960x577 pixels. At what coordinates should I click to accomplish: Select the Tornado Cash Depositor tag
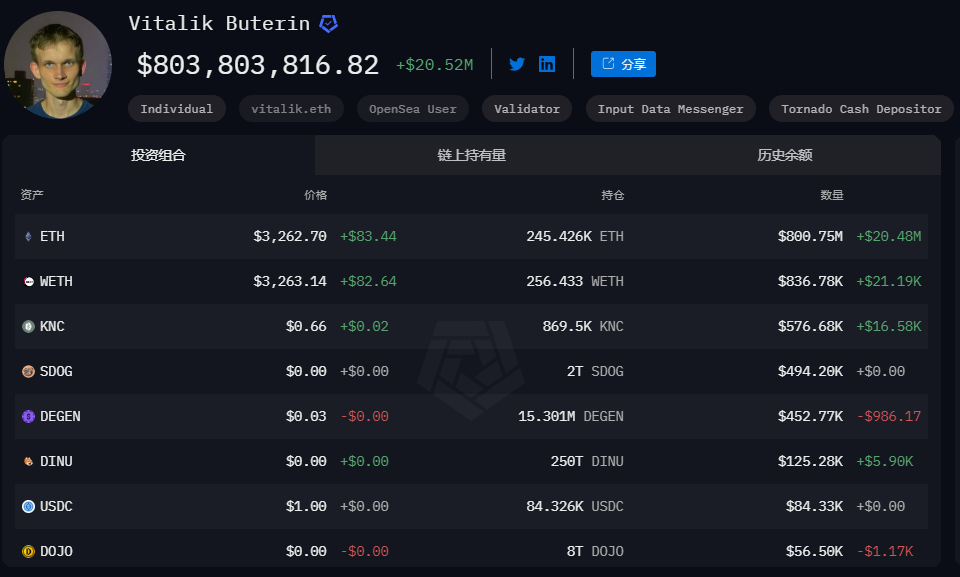(861, 109)
